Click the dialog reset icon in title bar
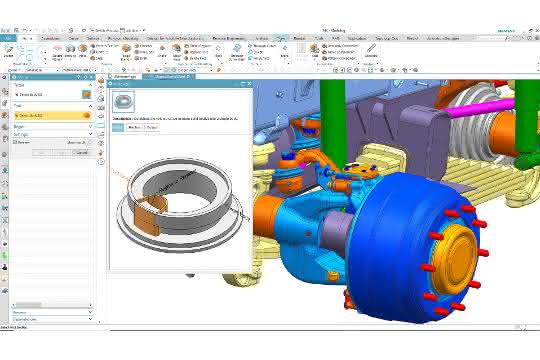 pyautogui.click(x=85, y=77)
